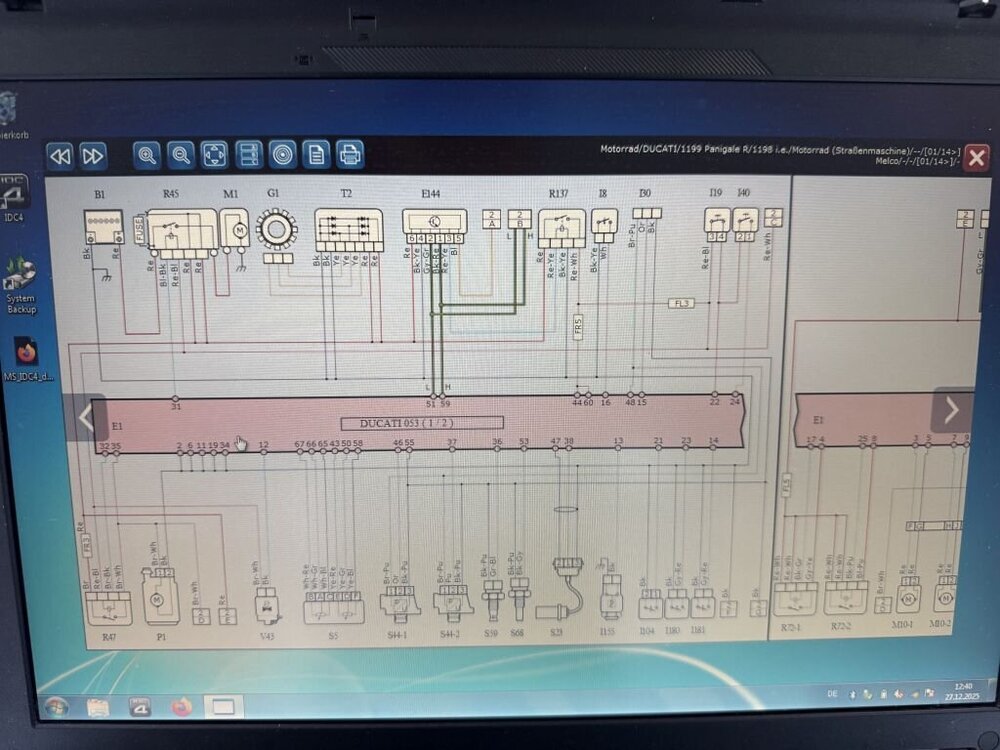Select the FL3 label on diagram
The height and width of the screenshot is (750, 1000).
click(681, 303)
